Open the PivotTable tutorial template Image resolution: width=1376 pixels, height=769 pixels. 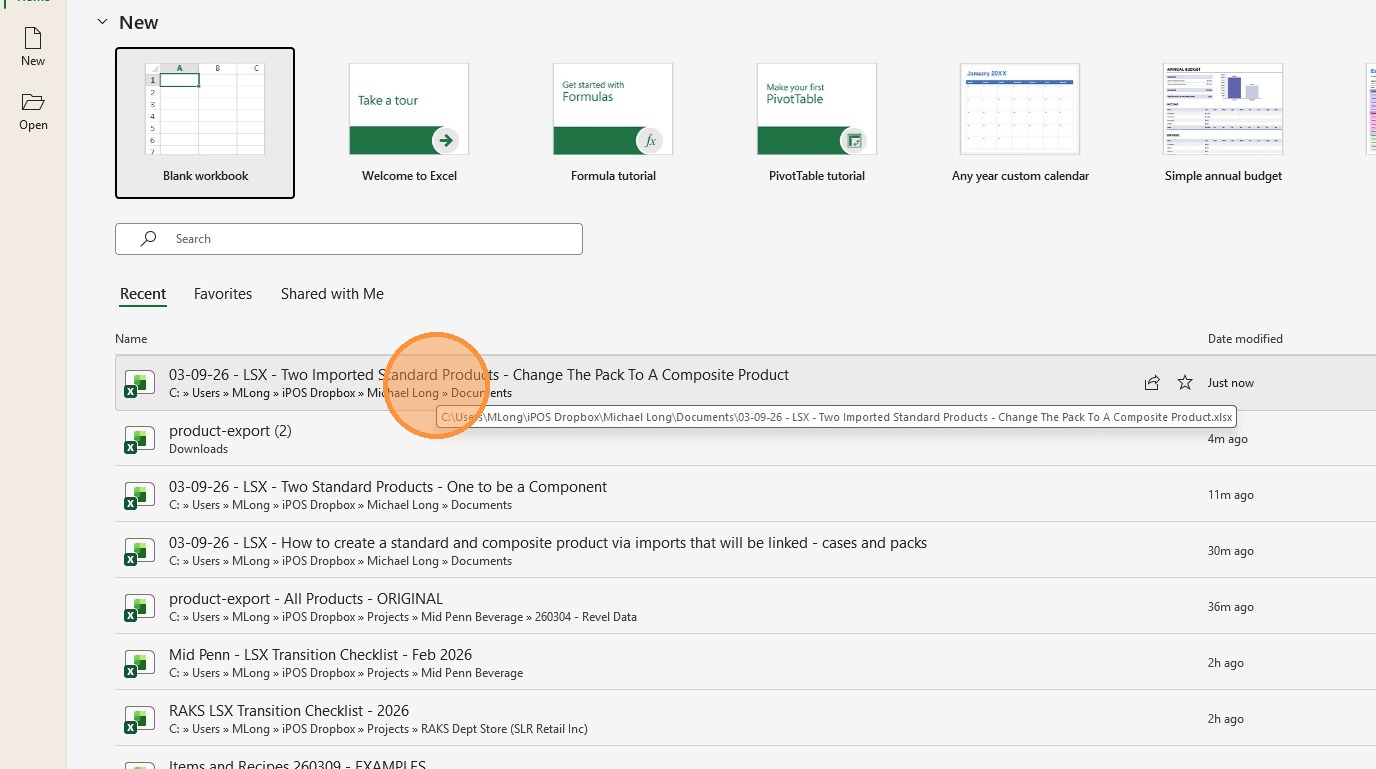(817, 123)
